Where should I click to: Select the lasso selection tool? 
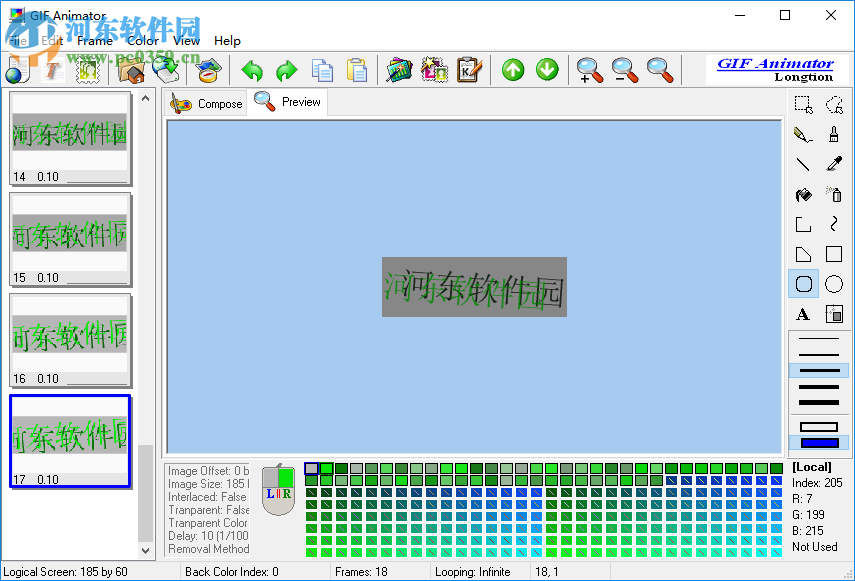click(836, 104)
